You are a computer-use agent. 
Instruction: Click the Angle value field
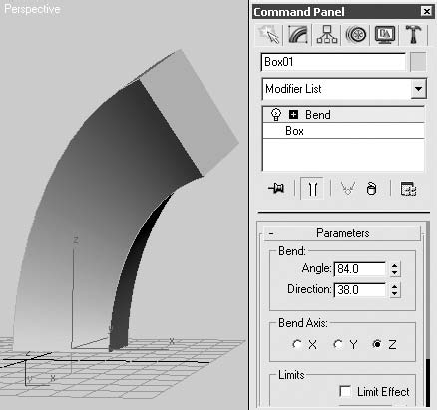click(x=360, y=268)
